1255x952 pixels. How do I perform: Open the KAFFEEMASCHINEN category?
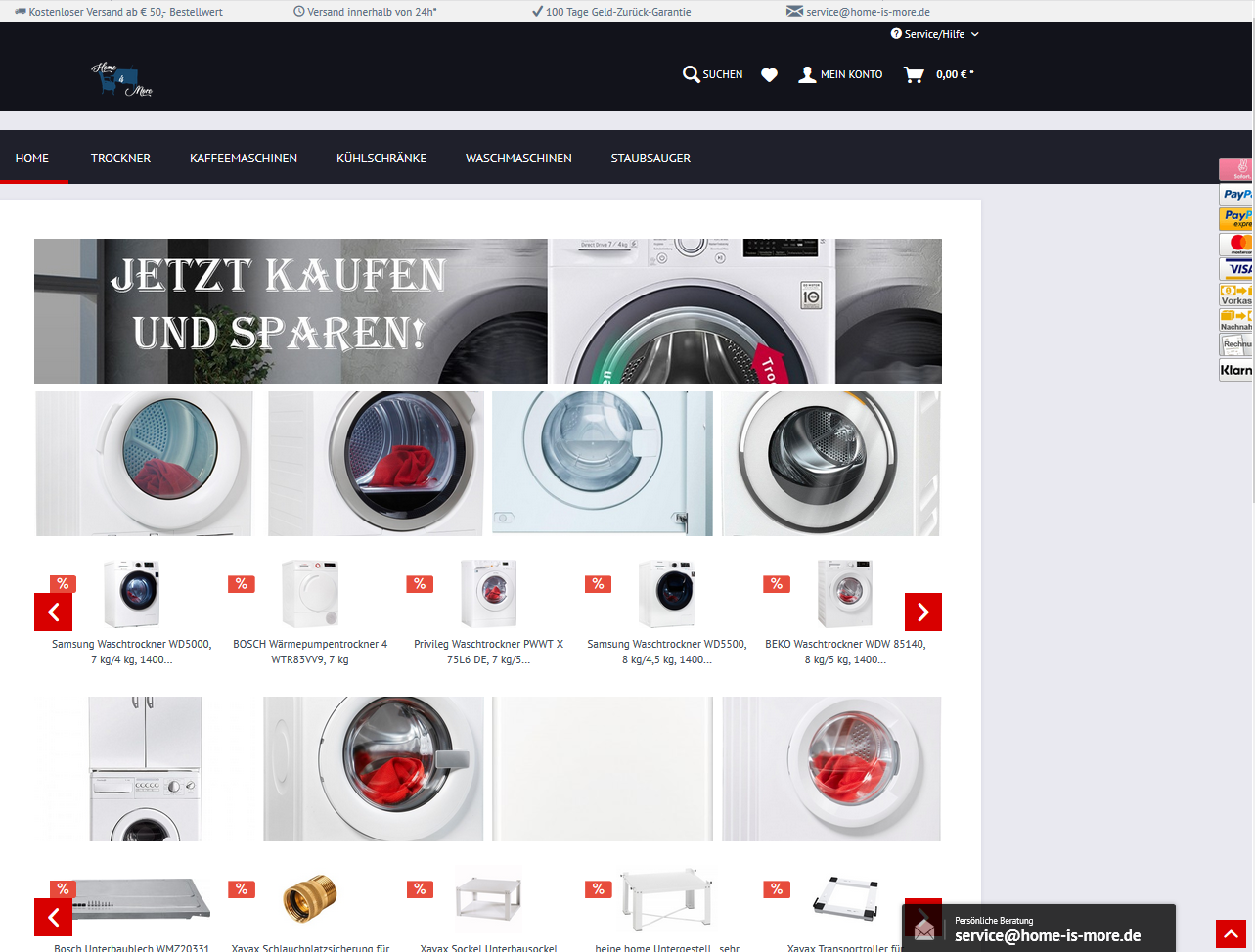point(244,158)
